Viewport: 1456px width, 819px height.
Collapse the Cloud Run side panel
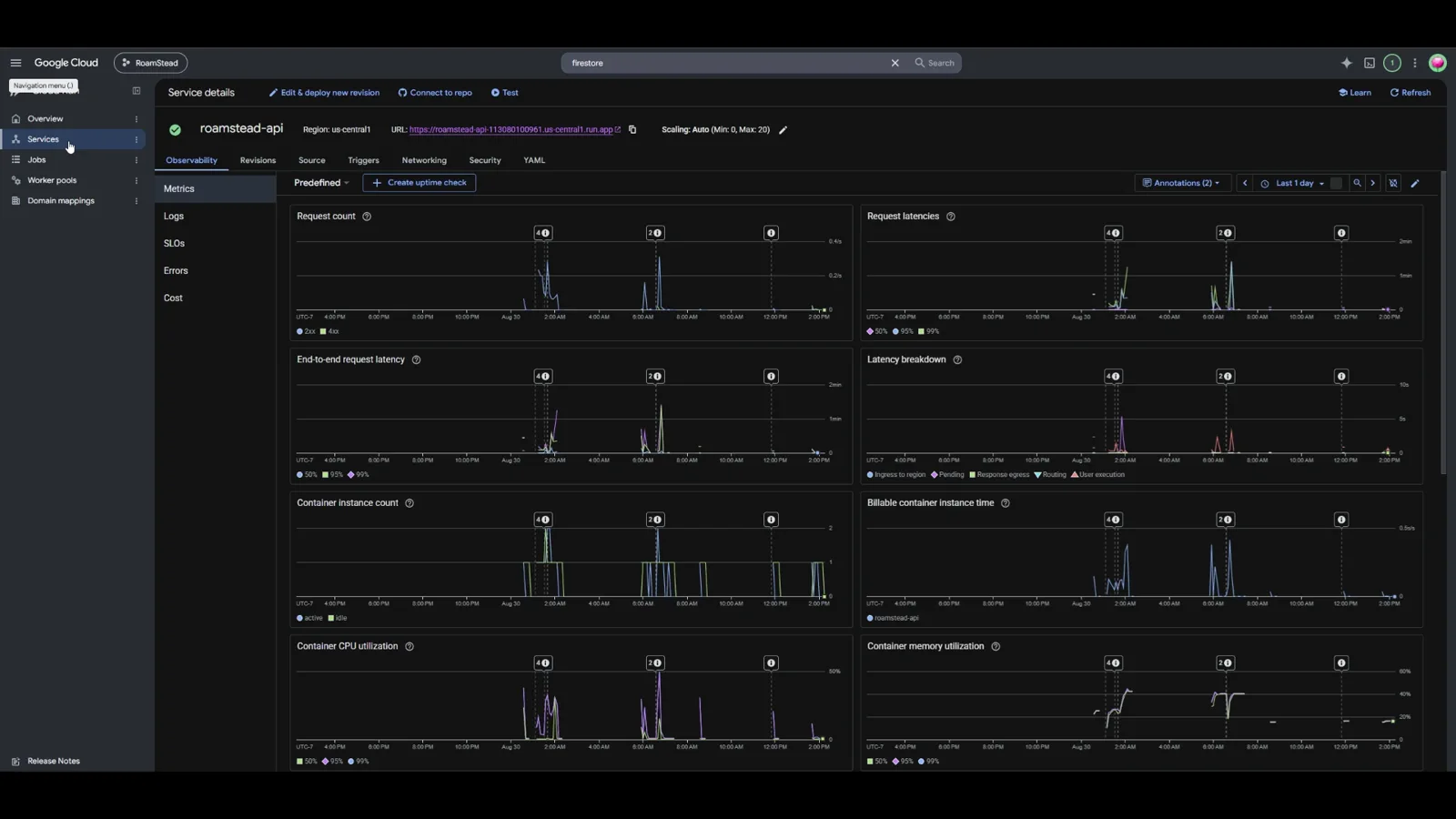pos(136,91)
